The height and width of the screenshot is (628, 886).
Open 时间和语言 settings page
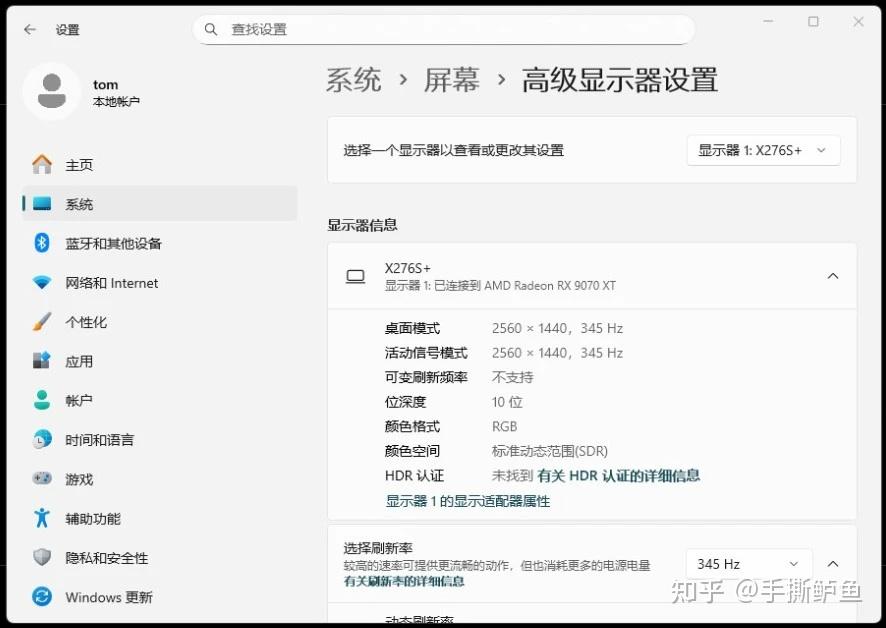click(x=160, y=440)
